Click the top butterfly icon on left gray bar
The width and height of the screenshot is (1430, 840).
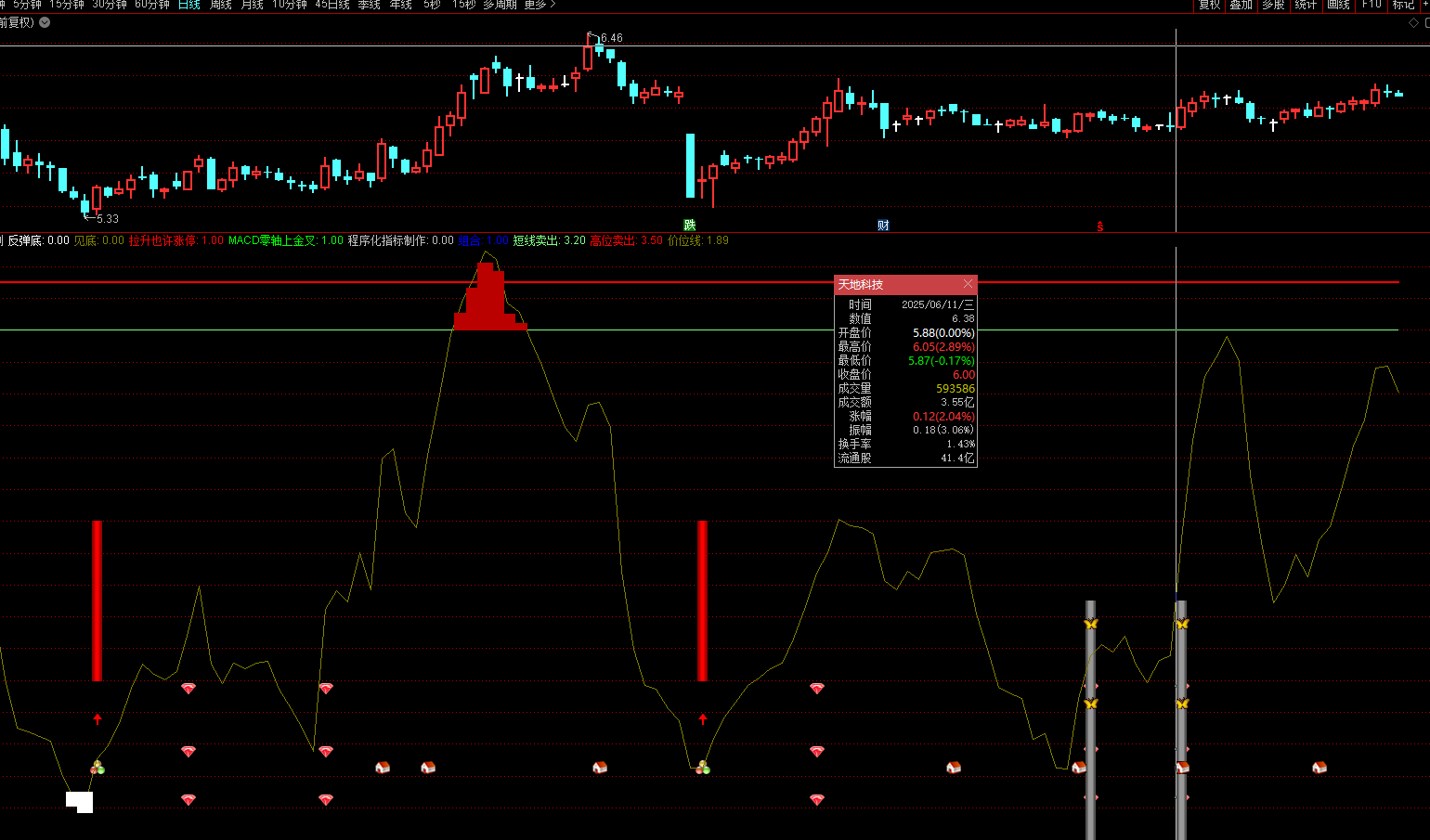coord(1091,624)
